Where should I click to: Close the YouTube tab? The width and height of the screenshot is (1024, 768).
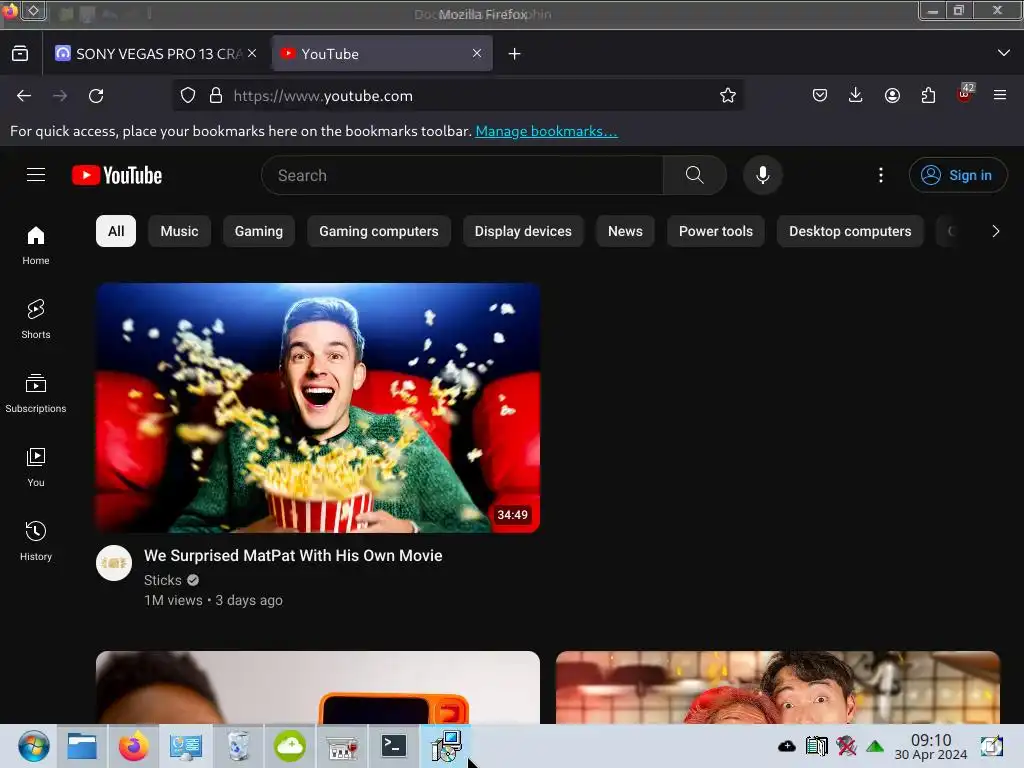tap(477, 54)
